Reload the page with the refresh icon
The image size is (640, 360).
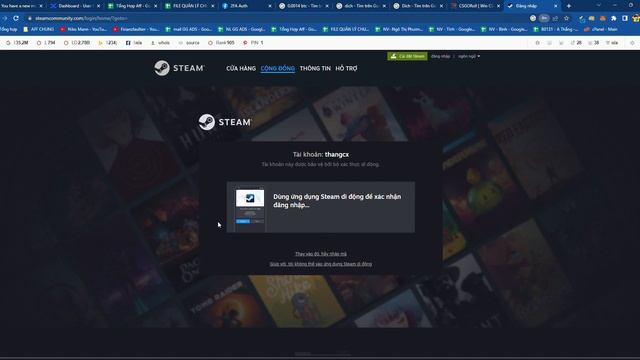(16, 18)
